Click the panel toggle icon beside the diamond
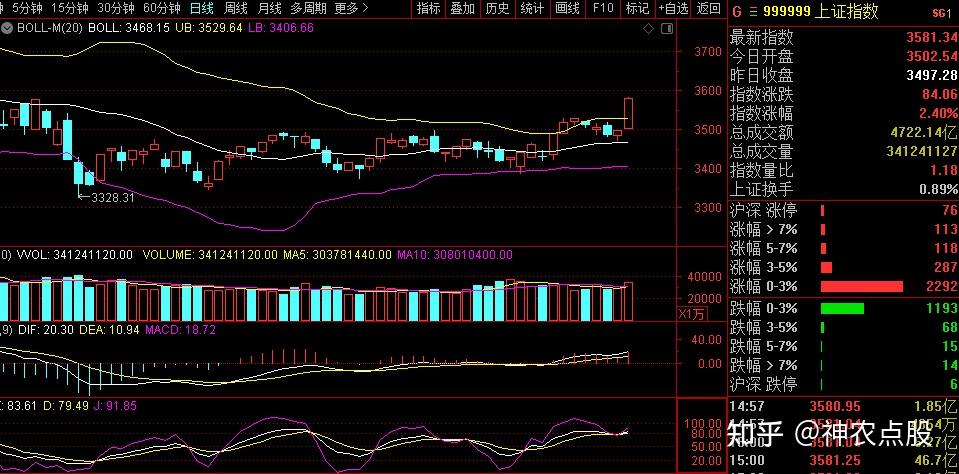The image size is (959, 474). point(665,28)
